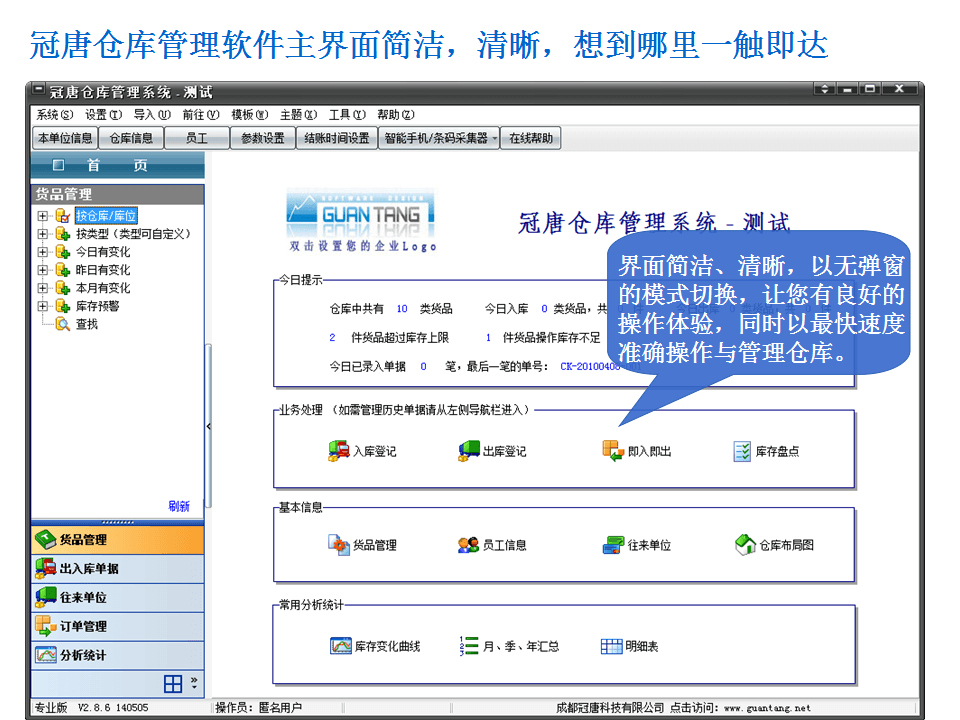Screen dimensions: 960x720
Task: Open the 系统(S) menu
Action: click(54, 114)
